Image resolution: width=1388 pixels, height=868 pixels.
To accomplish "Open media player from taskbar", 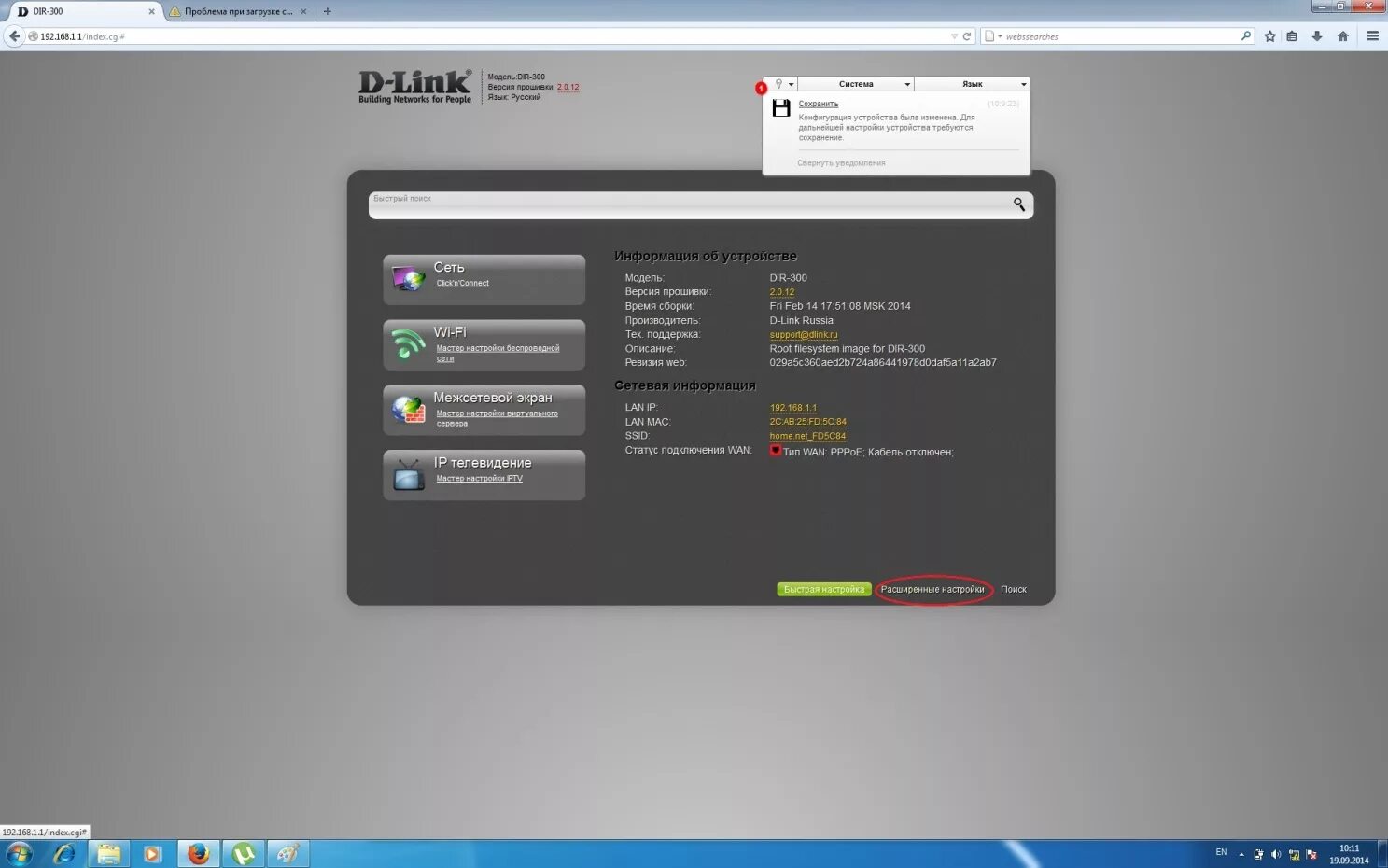I will pyautogui.click(x=152, y=853).
